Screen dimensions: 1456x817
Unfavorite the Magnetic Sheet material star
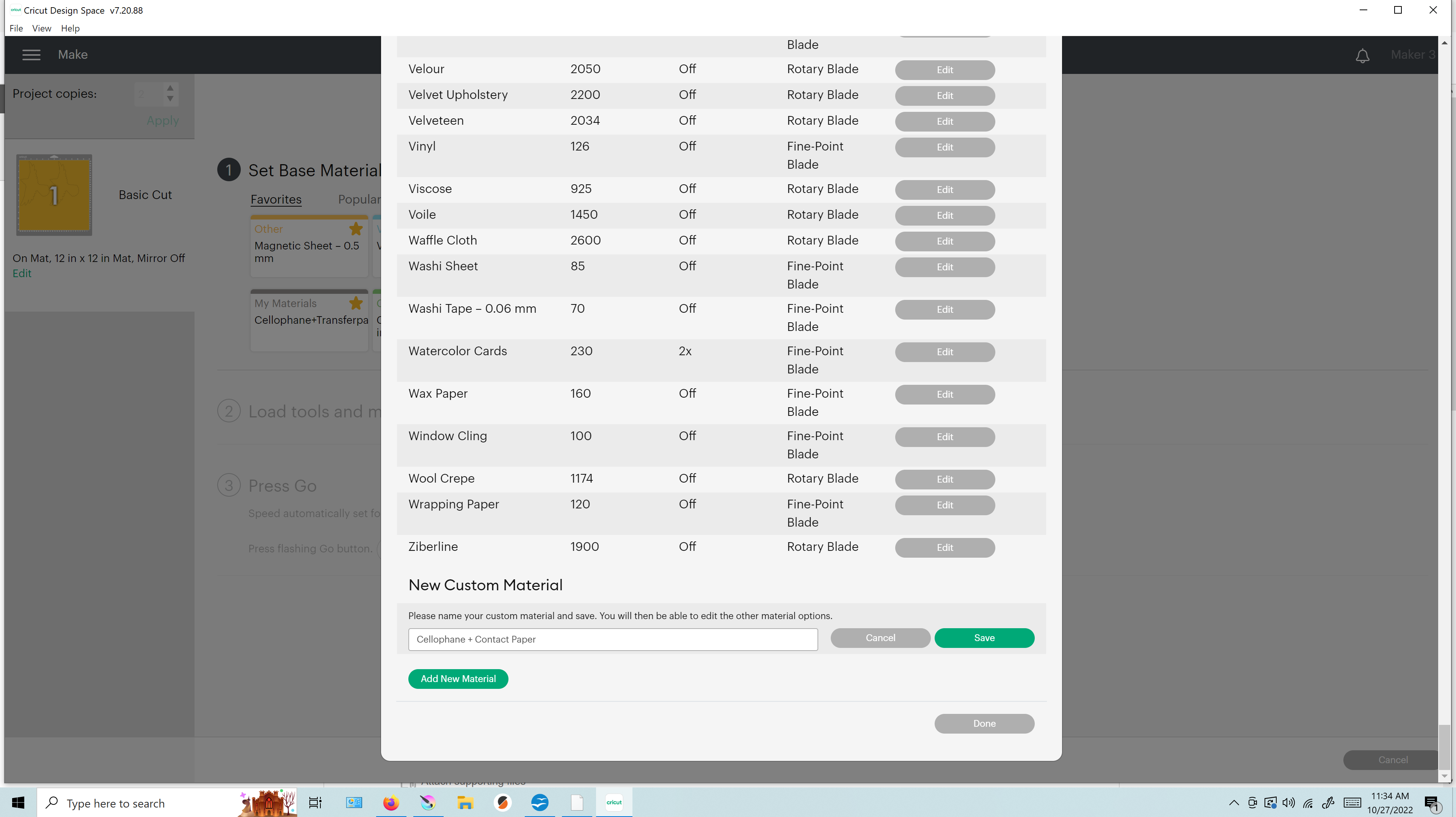[x=356, y=229]
